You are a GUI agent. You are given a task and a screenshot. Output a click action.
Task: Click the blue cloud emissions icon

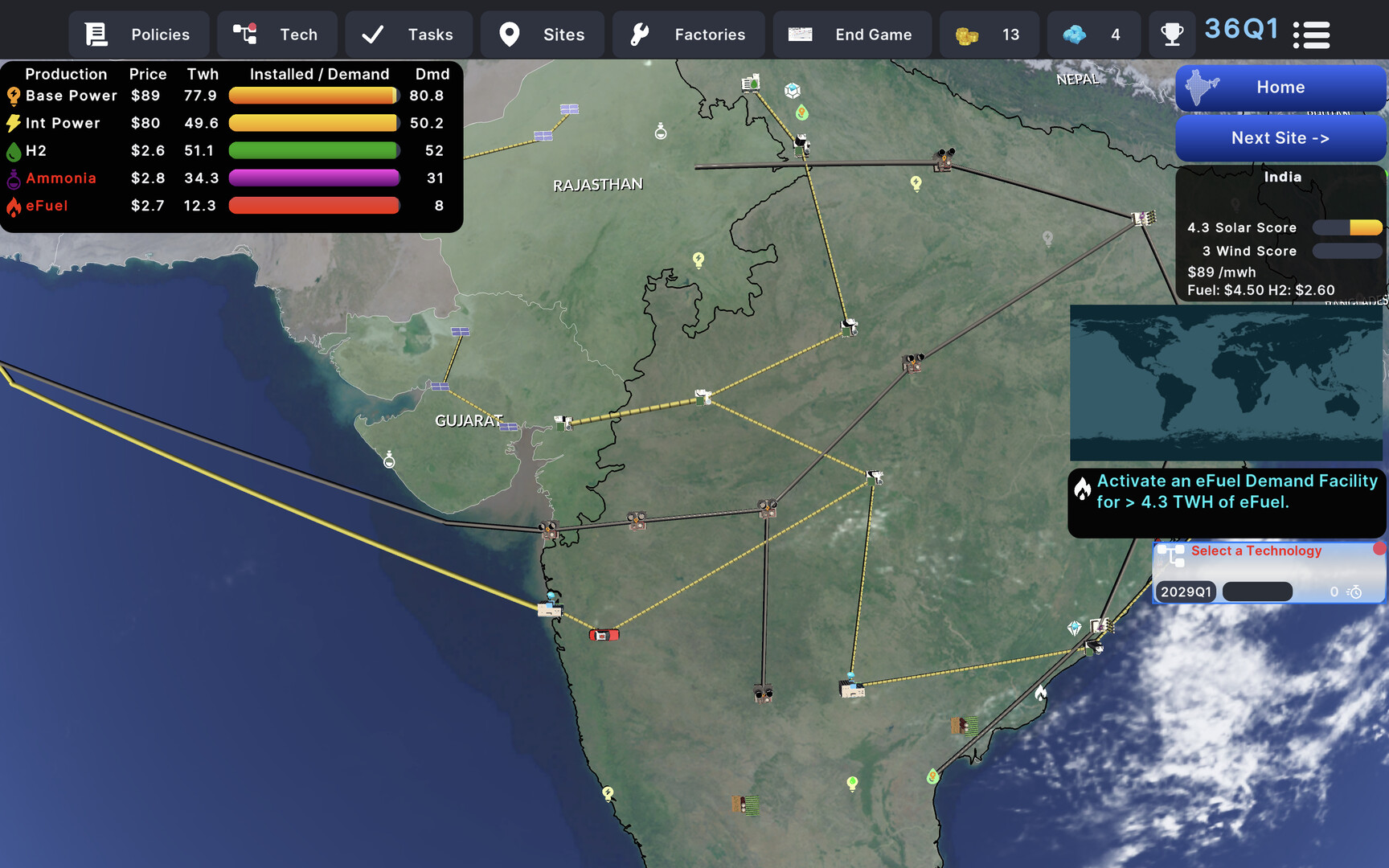1074,35
